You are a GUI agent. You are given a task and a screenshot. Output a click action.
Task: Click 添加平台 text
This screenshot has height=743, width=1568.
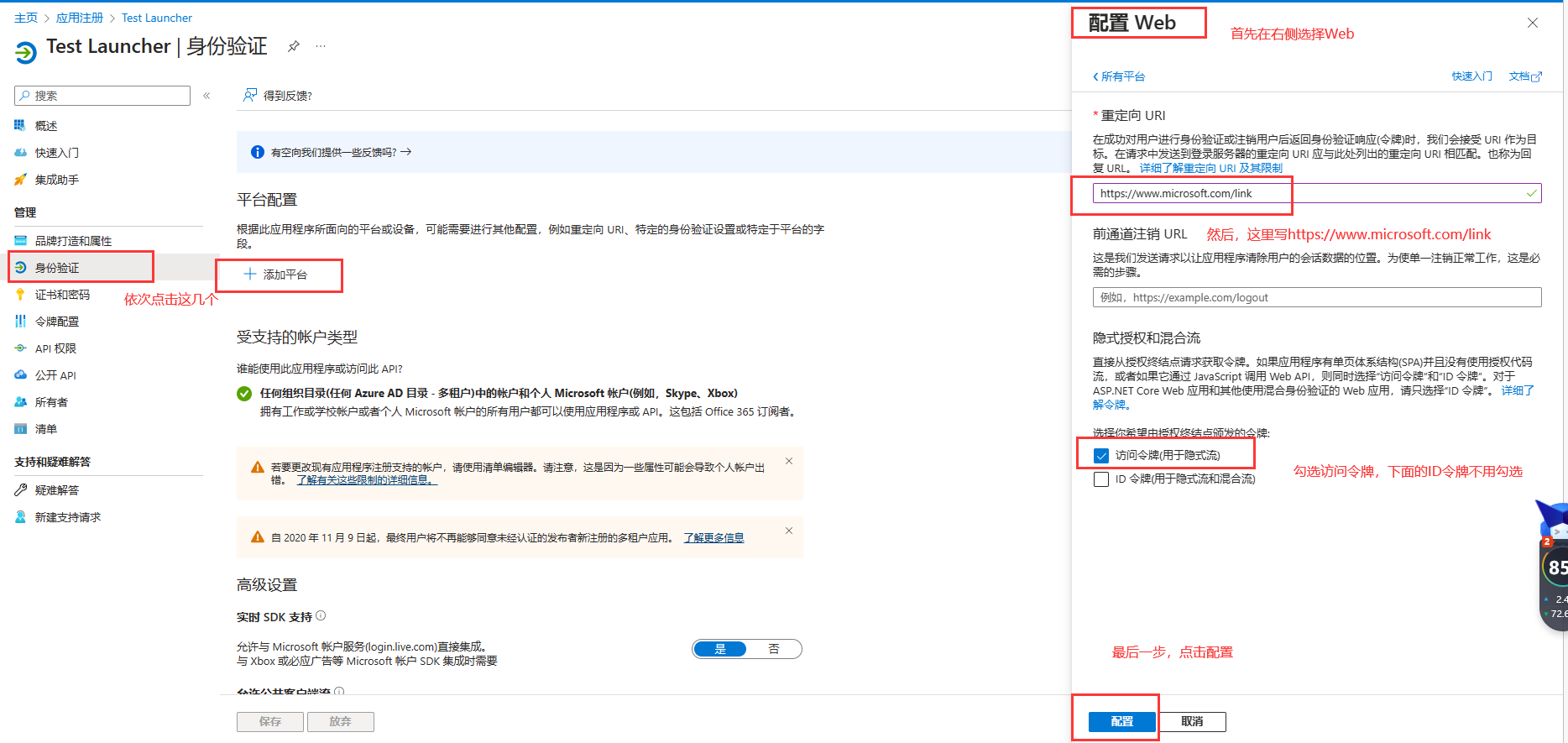click(285, 275)
